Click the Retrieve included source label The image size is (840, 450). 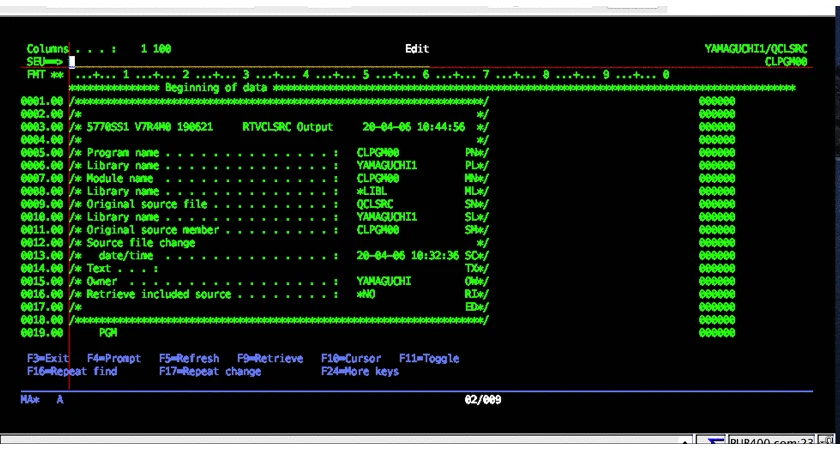pos(159,294)
